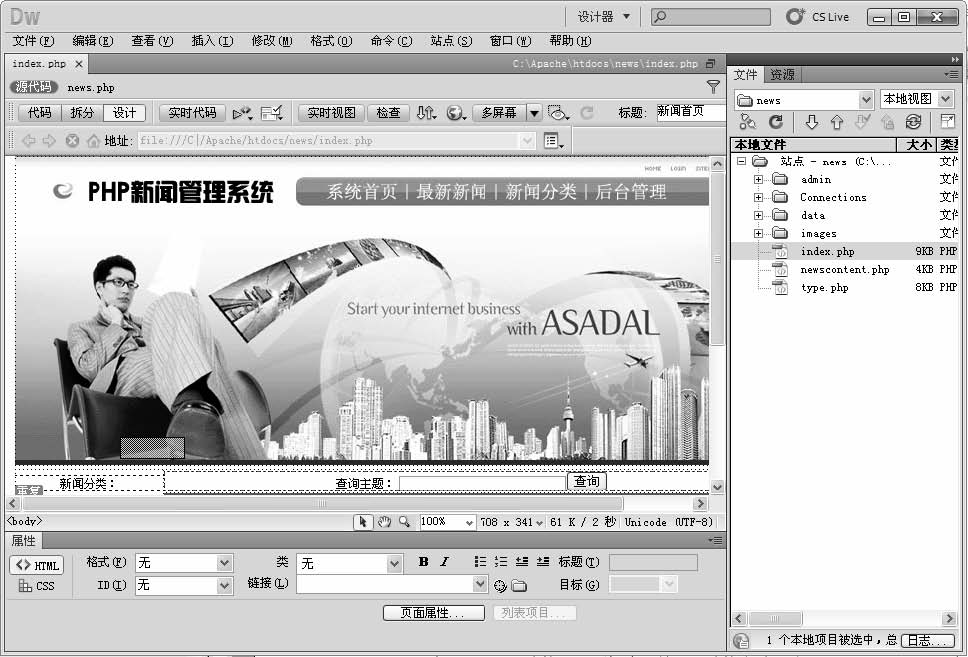Toggle italic formatting in Properties
The height and width of the screenshot is (657, 968).
point(444,562)
